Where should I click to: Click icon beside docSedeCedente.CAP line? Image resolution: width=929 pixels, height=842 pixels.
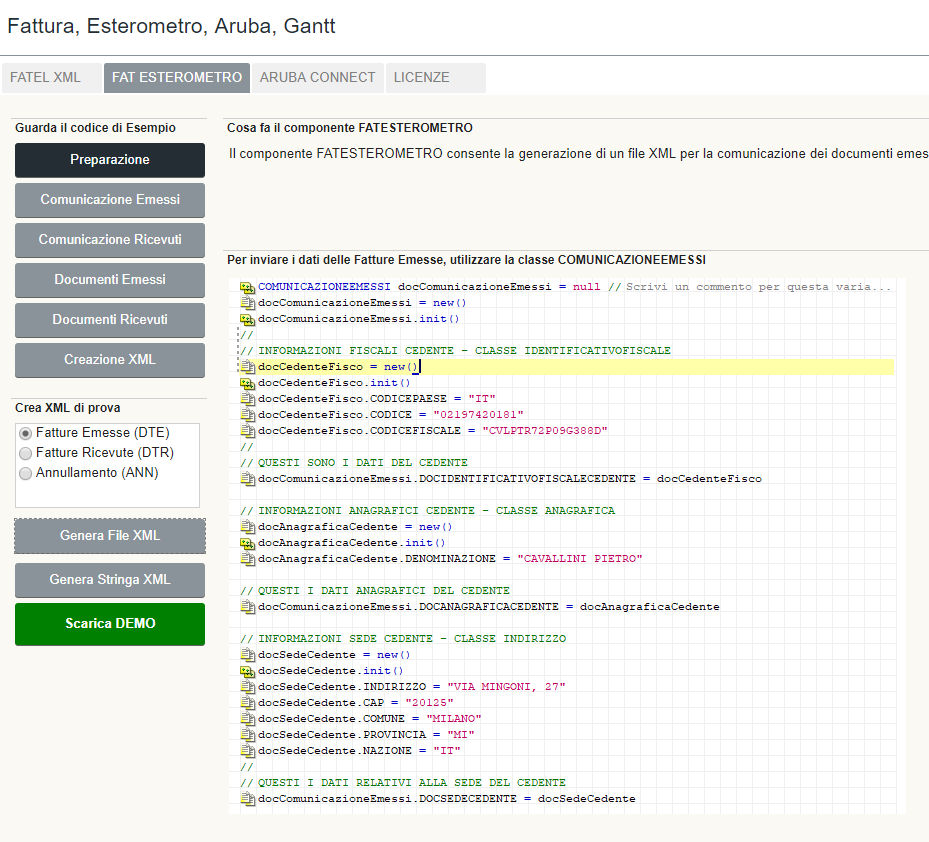247,703
